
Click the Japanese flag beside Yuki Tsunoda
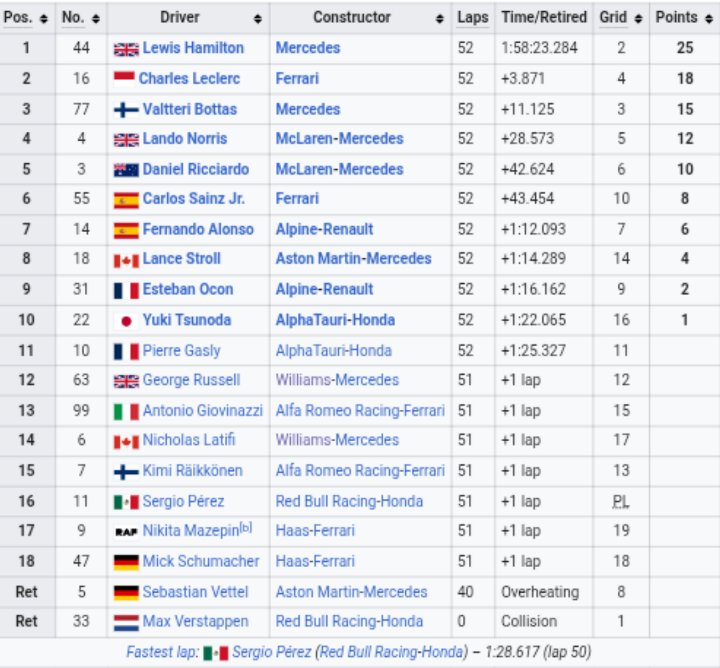point(126,321)
